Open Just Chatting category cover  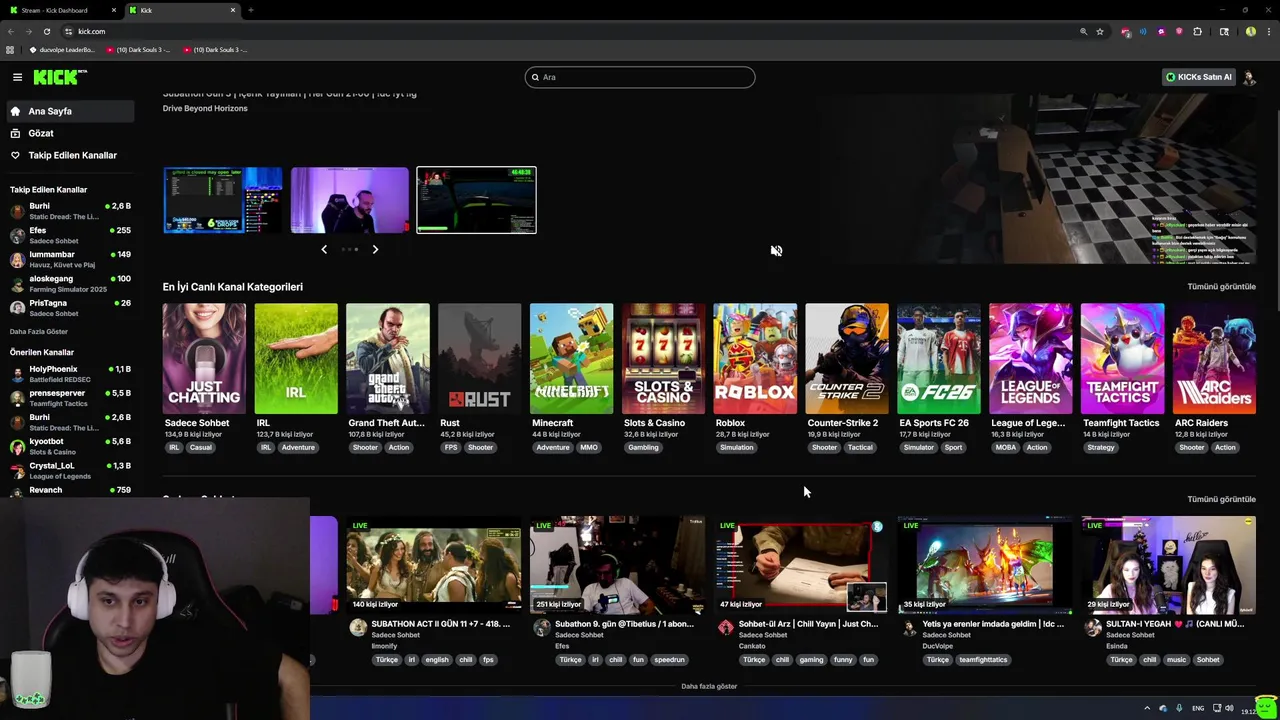[204, 359]
